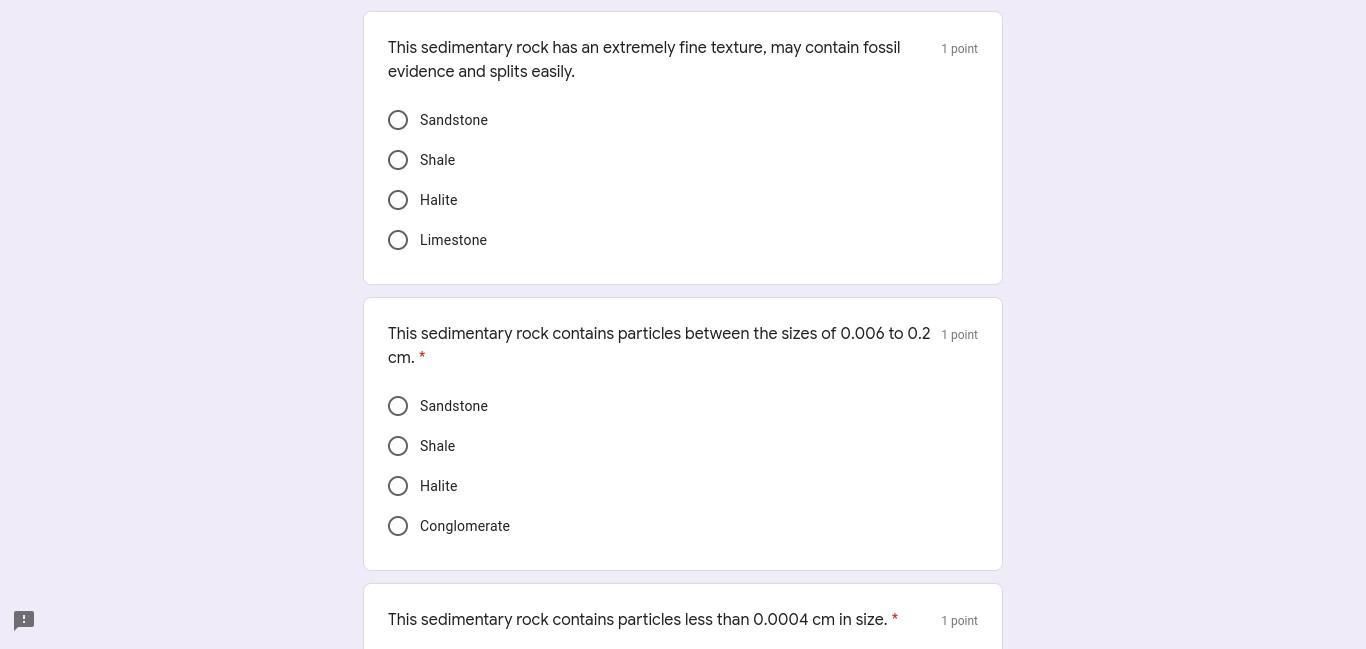Screen dimensions: 1366x649
Task: Select Sandstone for the fine texture question
Action: tap(398, 120)
